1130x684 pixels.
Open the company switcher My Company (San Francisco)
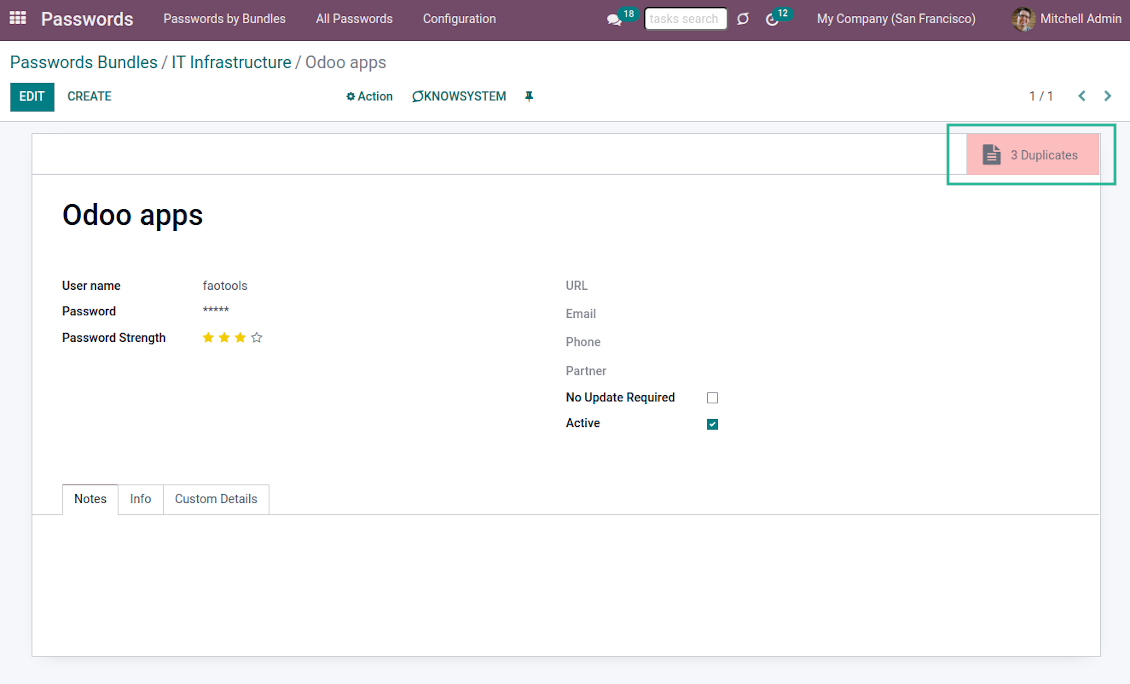tap(896, 19)
